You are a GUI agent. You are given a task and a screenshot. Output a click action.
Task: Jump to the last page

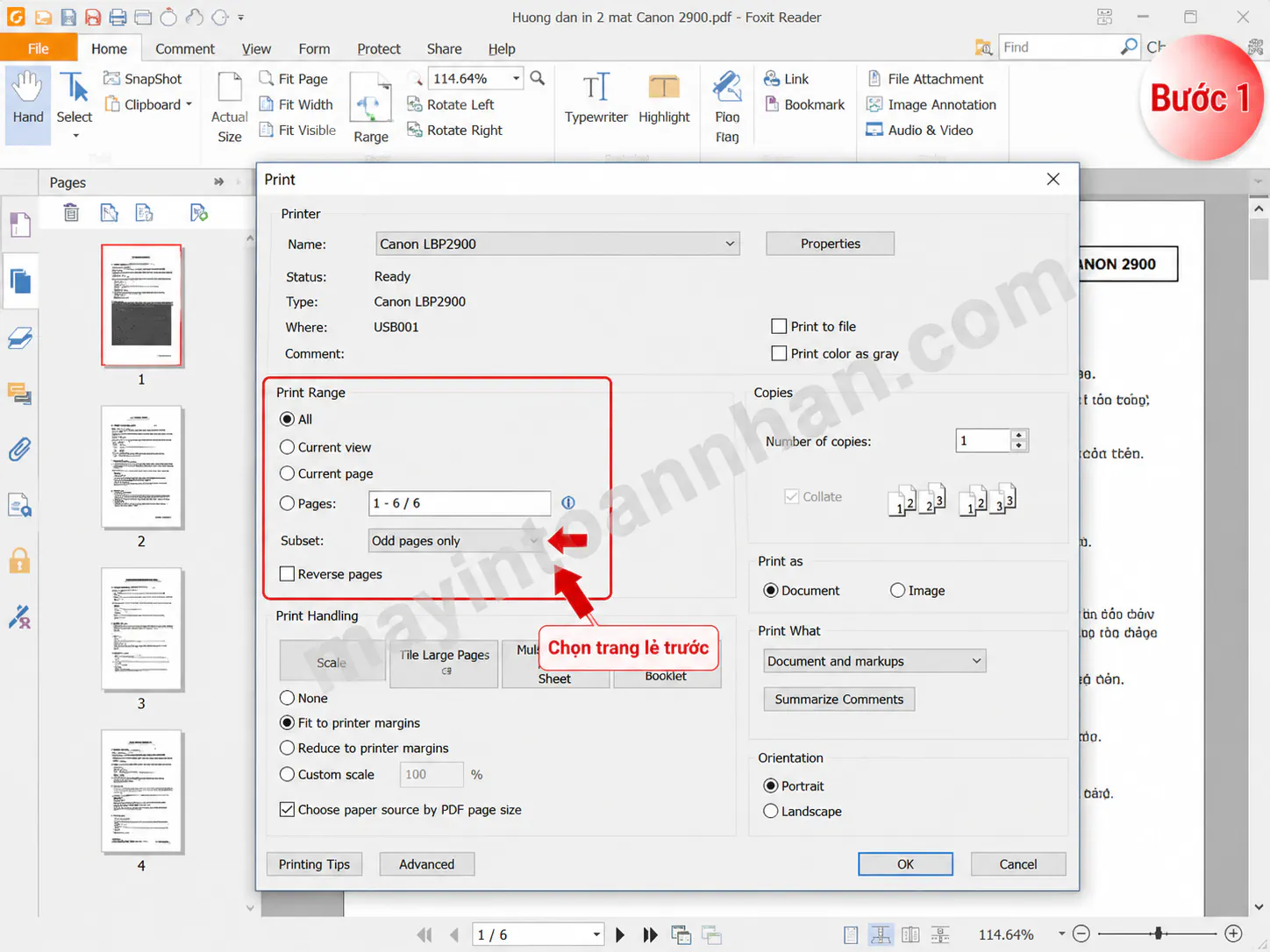650,934
